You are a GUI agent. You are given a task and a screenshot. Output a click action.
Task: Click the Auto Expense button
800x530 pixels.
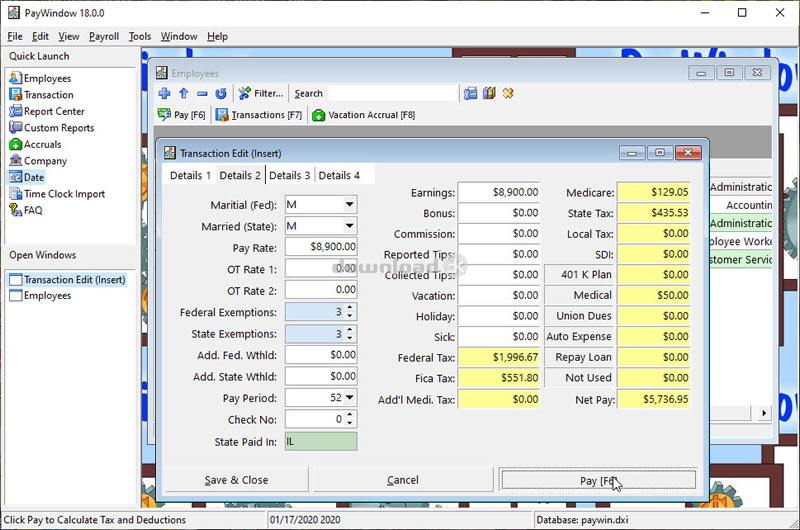click(580, 337)
